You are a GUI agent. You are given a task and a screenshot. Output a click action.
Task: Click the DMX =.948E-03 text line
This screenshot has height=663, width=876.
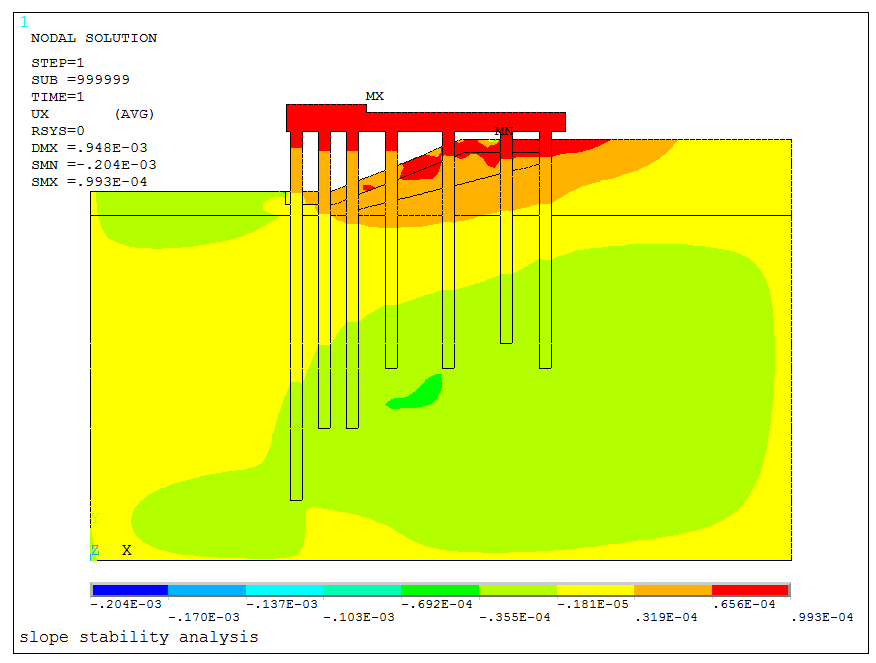point(93,148)
